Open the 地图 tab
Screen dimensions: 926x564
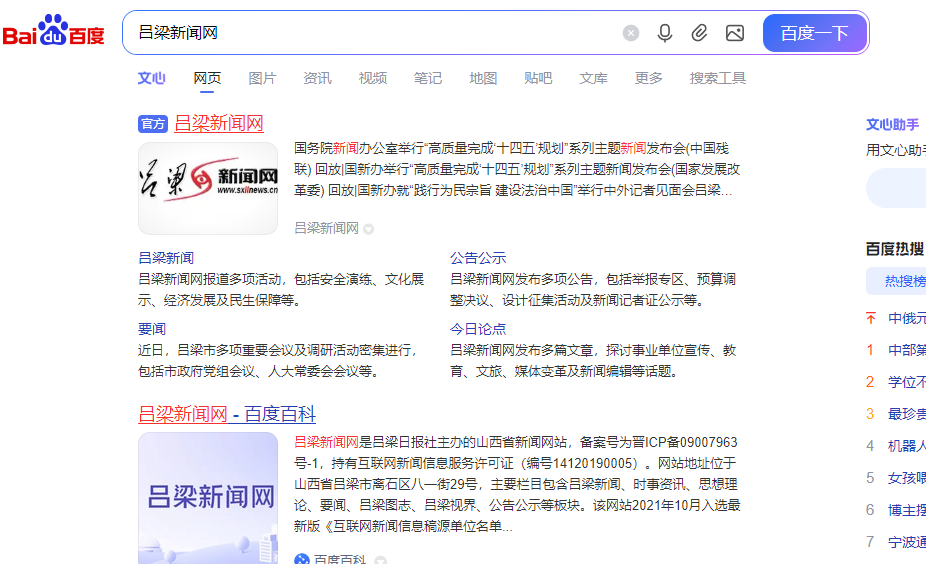pyautogui.click(x=483, y=78)
